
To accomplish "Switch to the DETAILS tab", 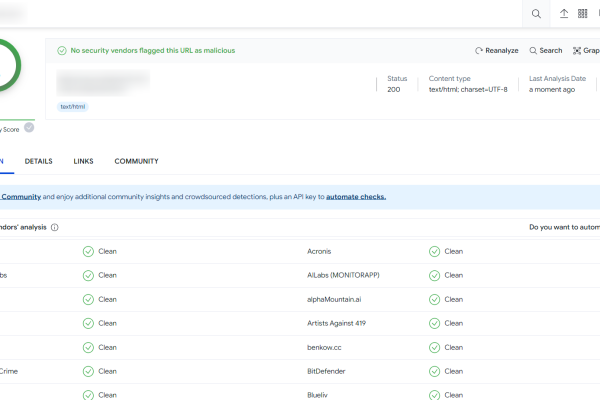I will pyautogui.click(x=39, y=161).
